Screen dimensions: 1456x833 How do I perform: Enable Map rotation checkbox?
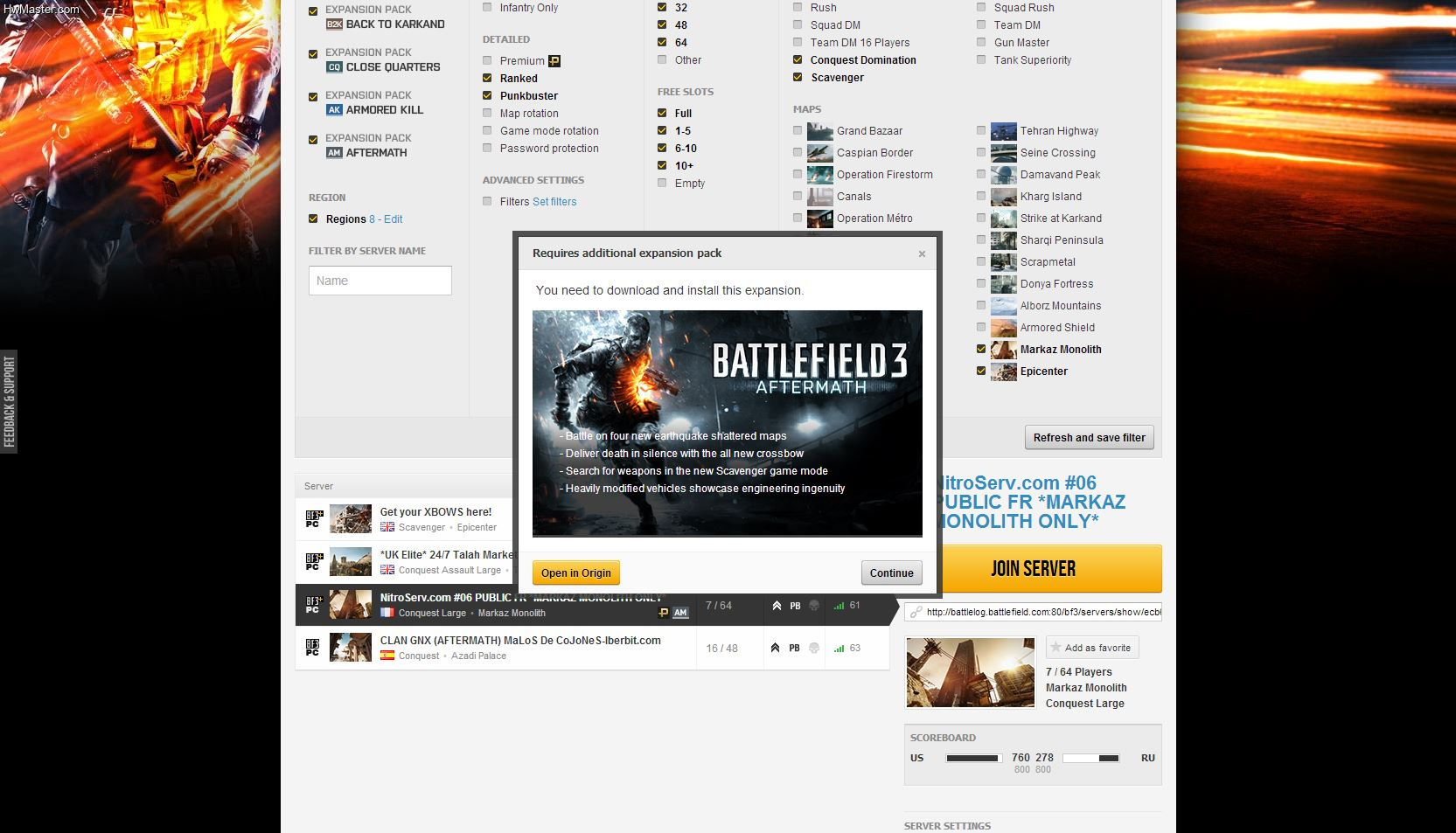tap(487, 113)
